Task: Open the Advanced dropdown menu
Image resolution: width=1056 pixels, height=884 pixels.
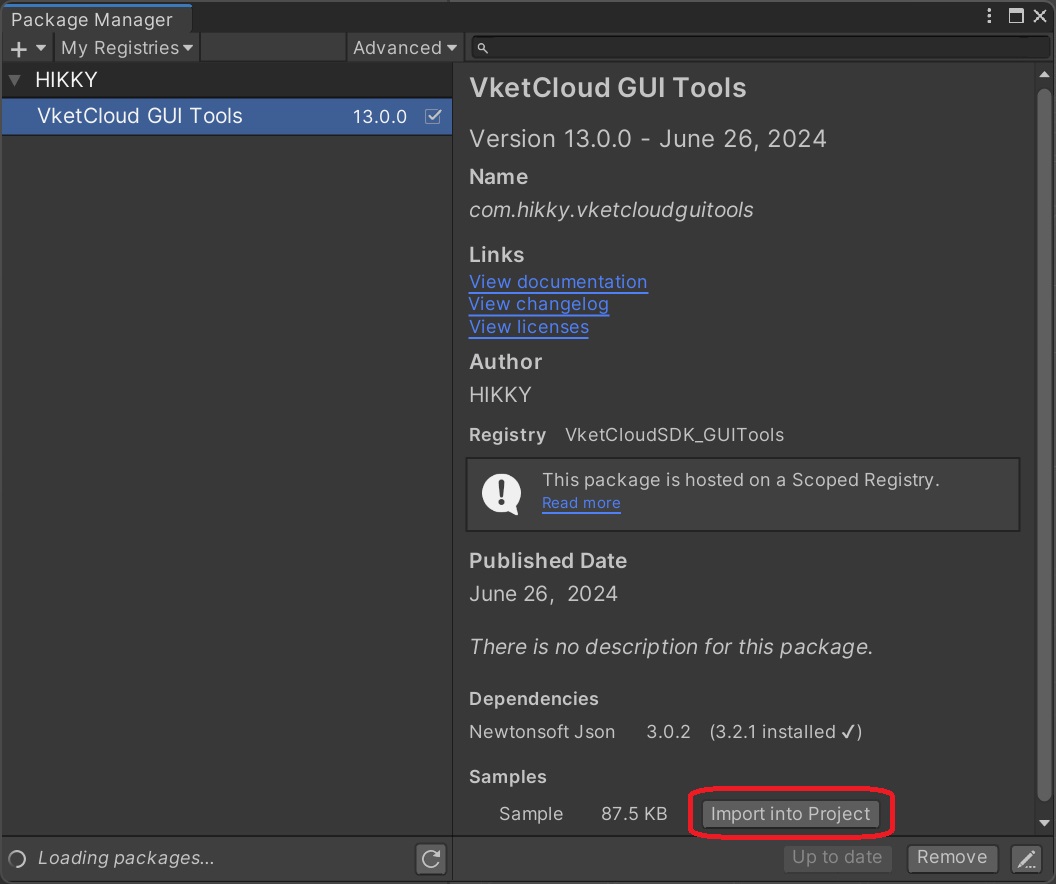Action: pyautogui.click(x=404, y=48)
